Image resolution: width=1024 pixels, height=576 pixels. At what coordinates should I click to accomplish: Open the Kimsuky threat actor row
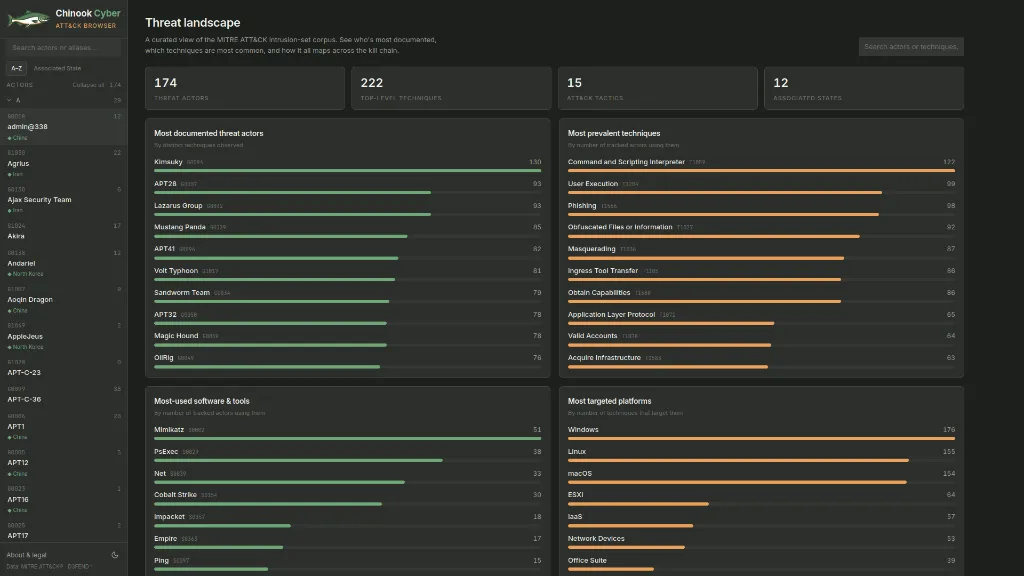347,166
